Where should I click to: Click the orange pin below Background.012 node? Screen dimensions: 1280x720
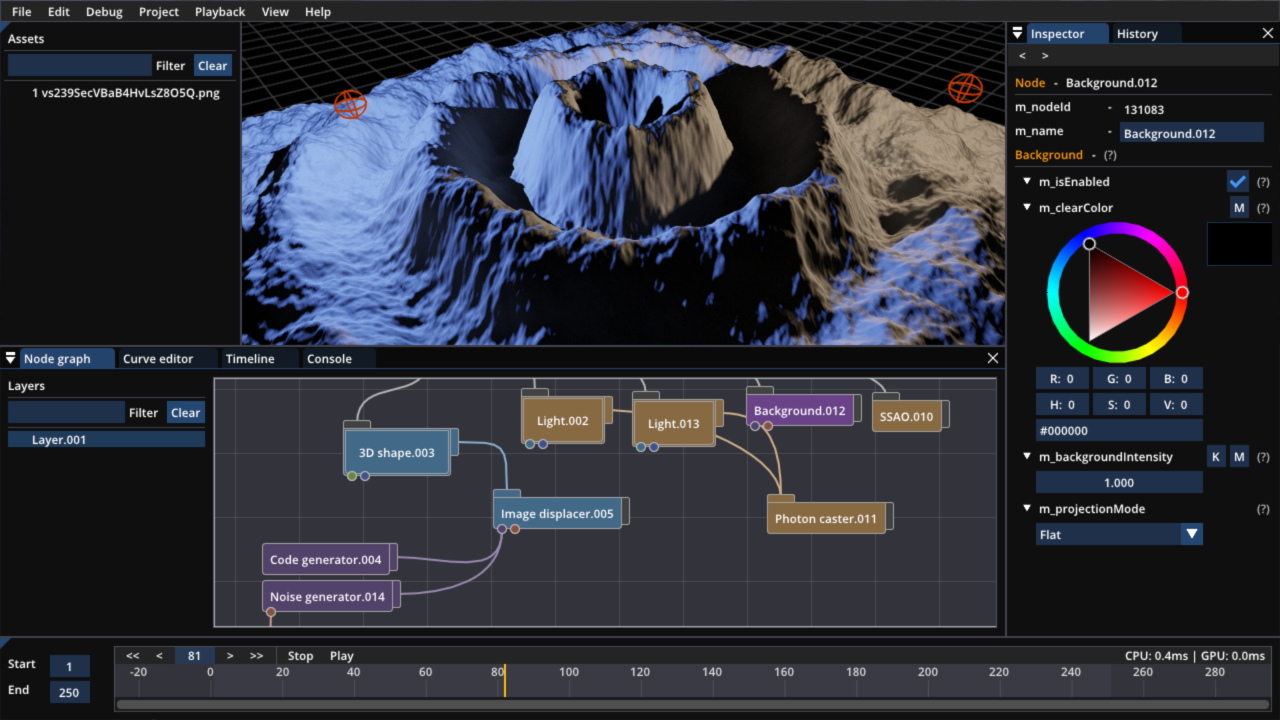point(767,426)
